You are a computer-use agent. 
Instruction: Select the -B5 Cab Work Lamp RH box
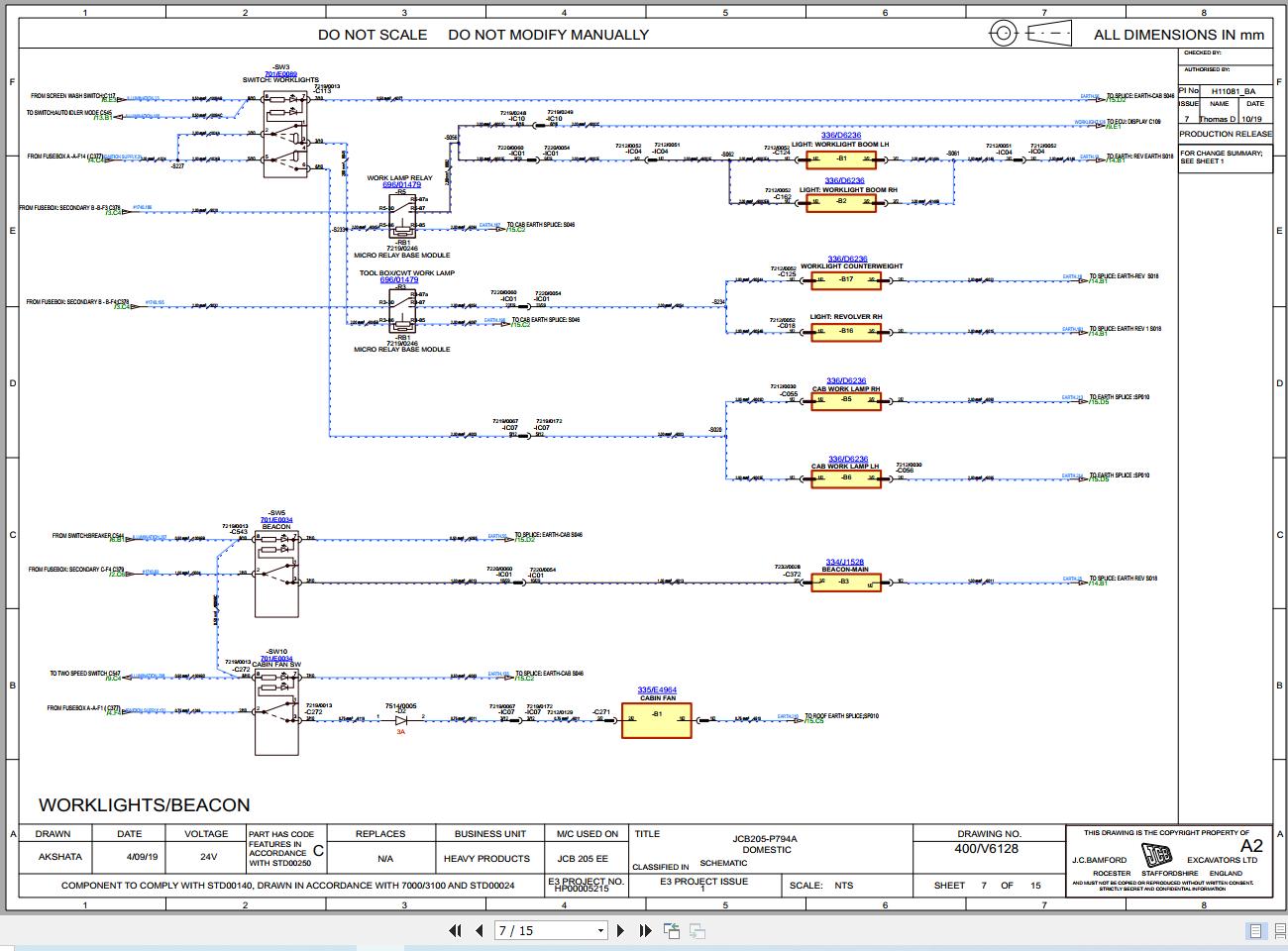[x=845, y=399]
